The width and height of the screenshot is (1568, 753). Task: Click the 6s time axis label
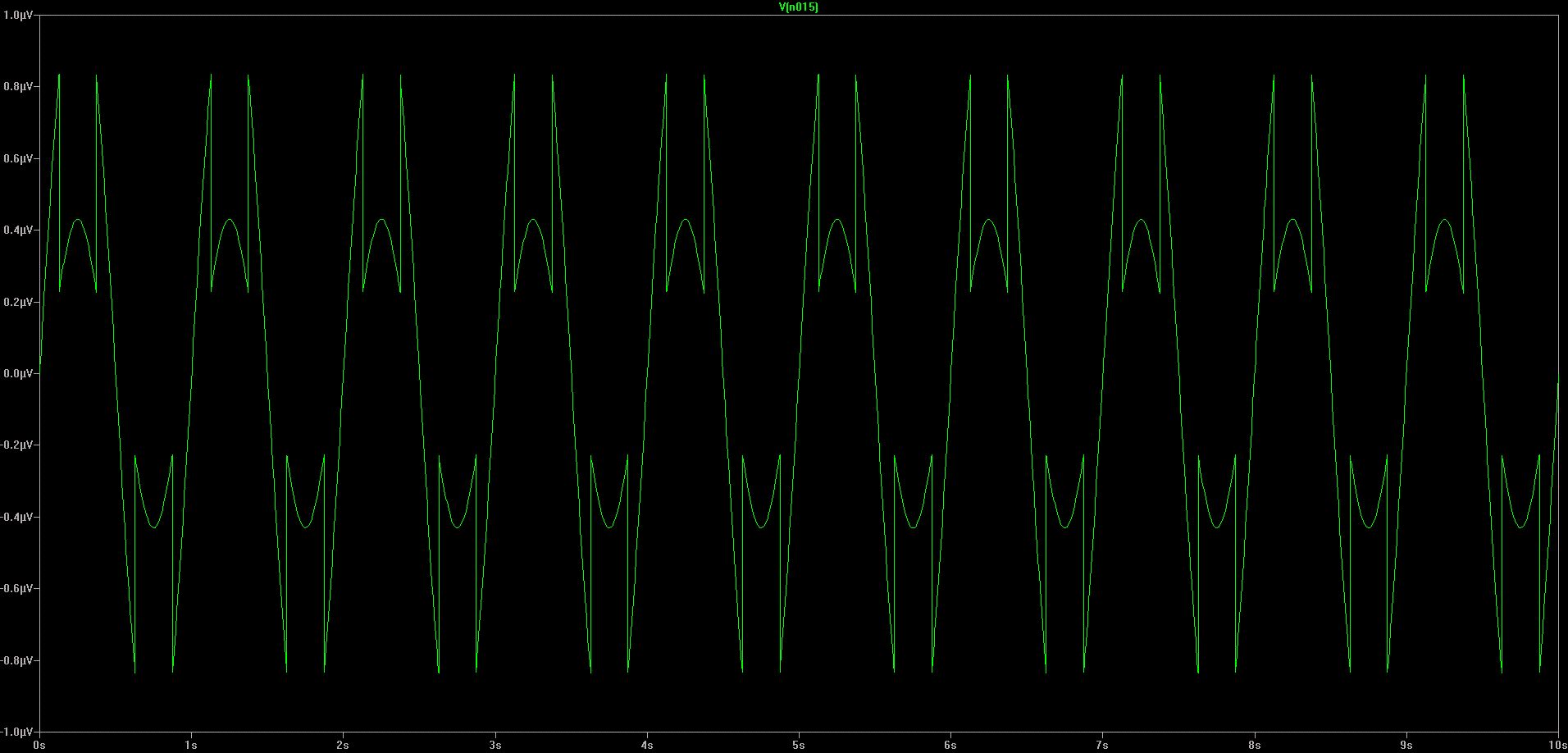[x=950, y=745]
